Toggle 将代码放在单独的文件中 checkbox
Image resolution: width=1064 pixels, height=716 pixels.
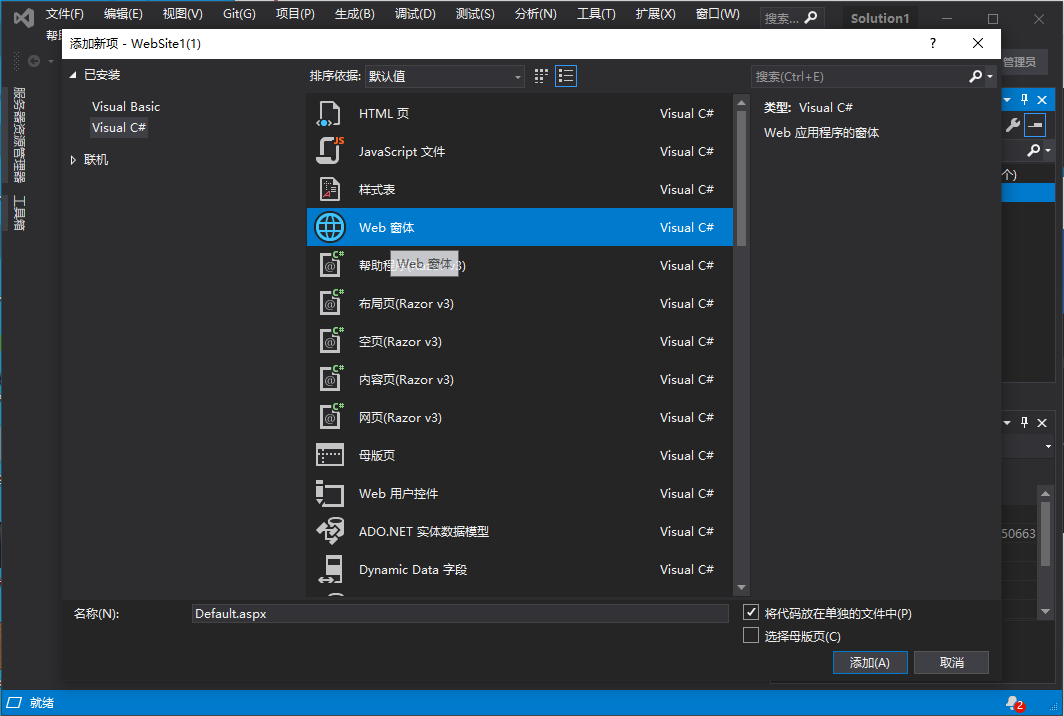[x=750, y=612]
